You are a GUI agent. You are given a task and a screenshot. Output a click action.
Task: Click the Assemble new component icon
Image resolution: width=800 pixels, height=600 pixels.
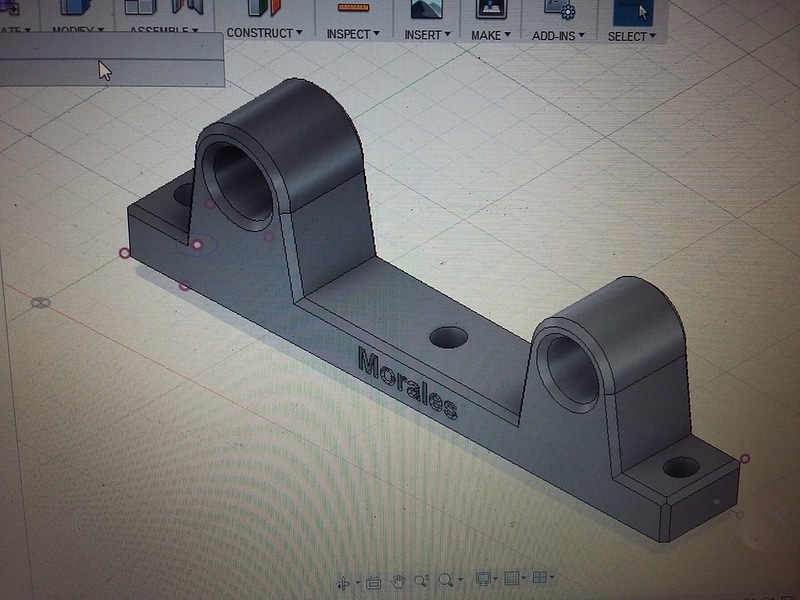tap(140, 7)
